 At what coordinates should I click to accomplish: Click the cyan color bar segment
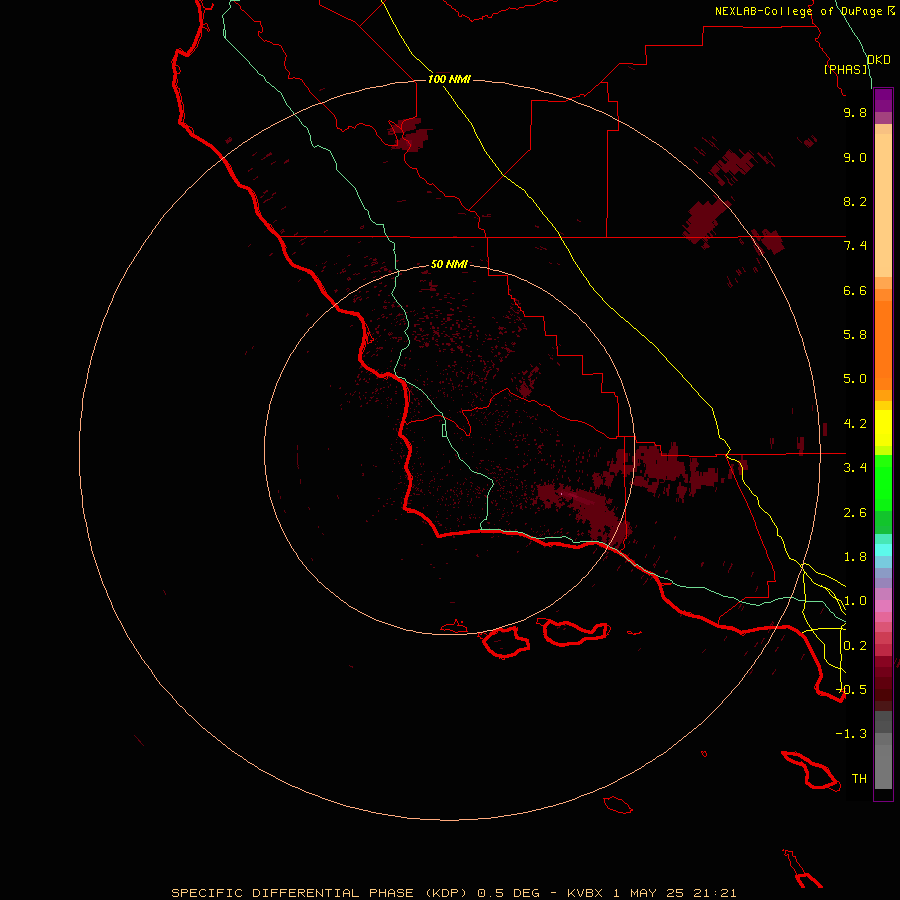(883, 550)
